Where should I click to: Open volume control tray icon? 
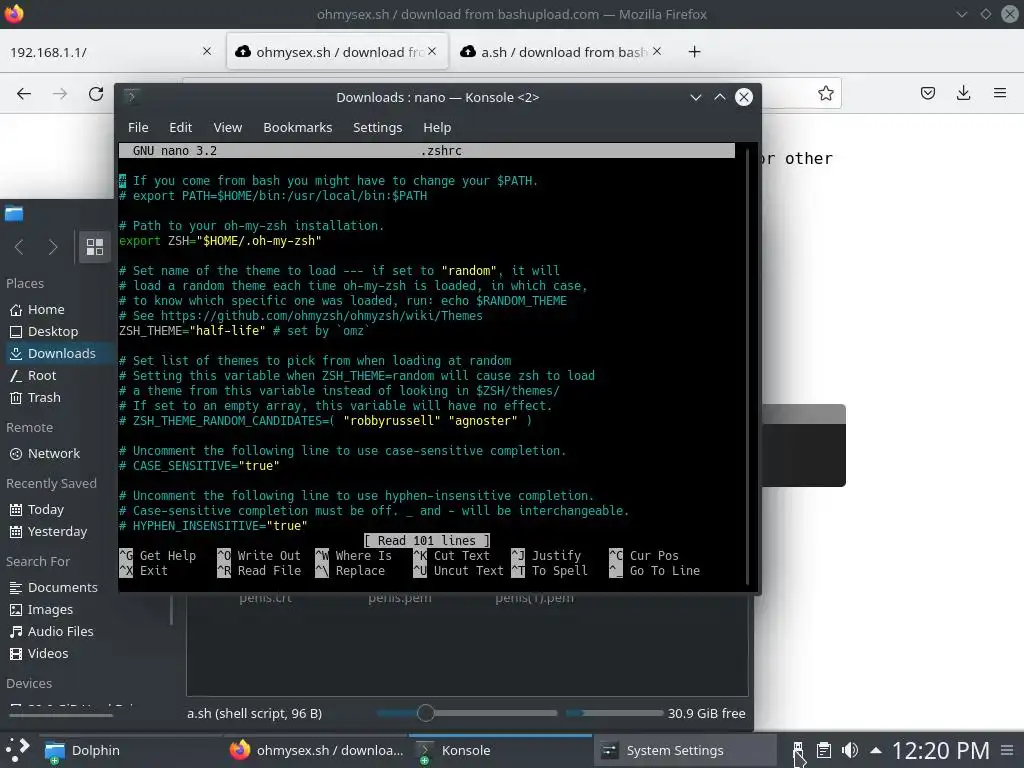point(850,750)
